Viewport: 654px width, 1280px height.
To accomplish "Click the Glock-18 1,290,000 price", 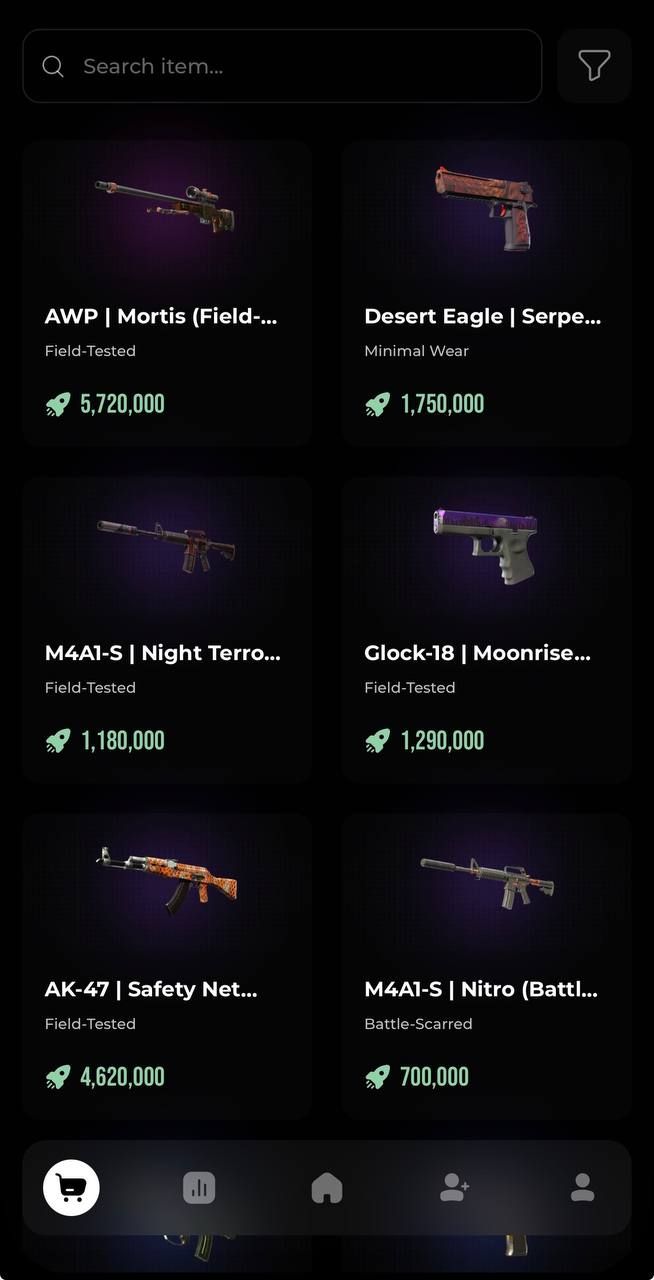I will click(x=442, y=741).
